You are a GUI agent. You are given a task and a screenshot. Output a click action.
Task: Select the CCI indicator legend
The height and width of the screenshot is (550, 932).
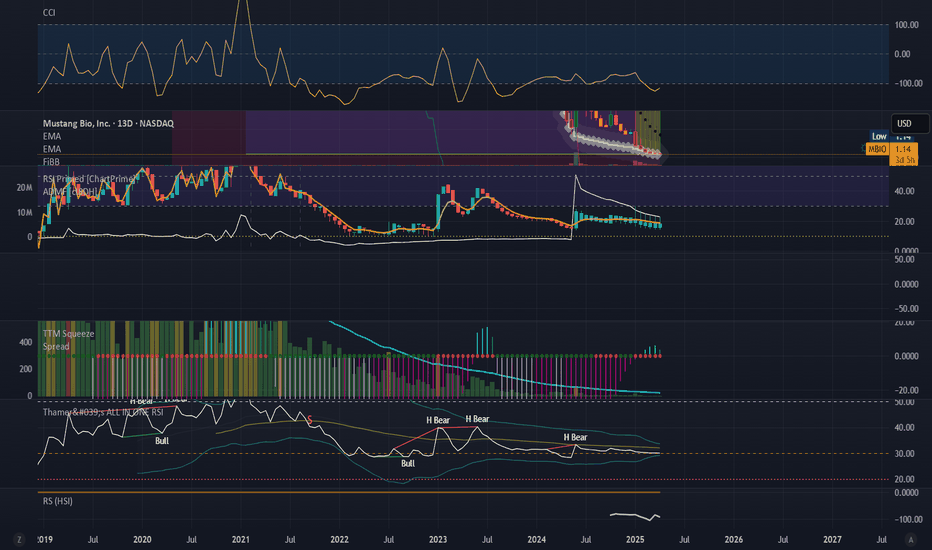point(49,12)
